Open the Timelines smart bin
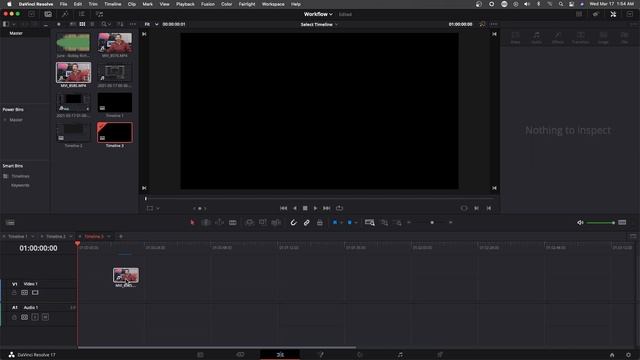Viewport: 640px width, 360px height. tap(20, 176)
